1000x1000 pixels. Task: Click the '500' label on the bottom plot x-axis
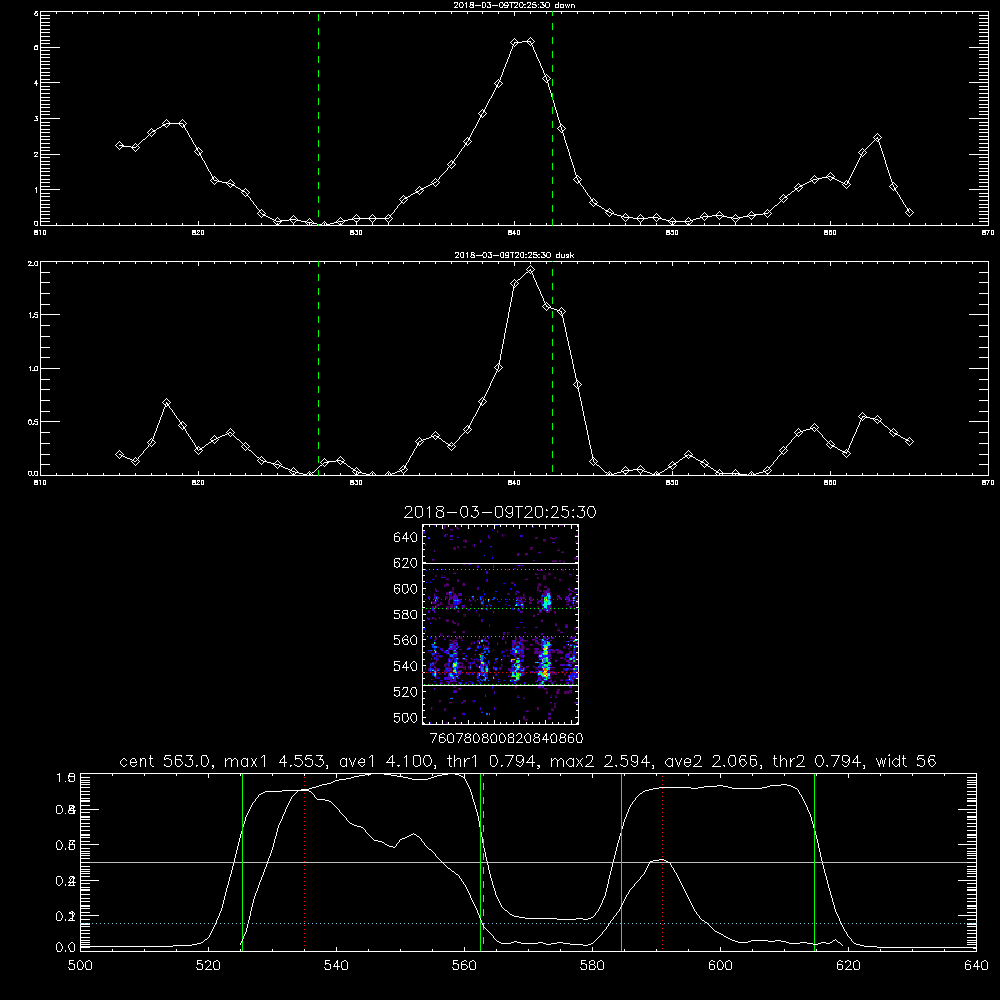coord(80,966)
